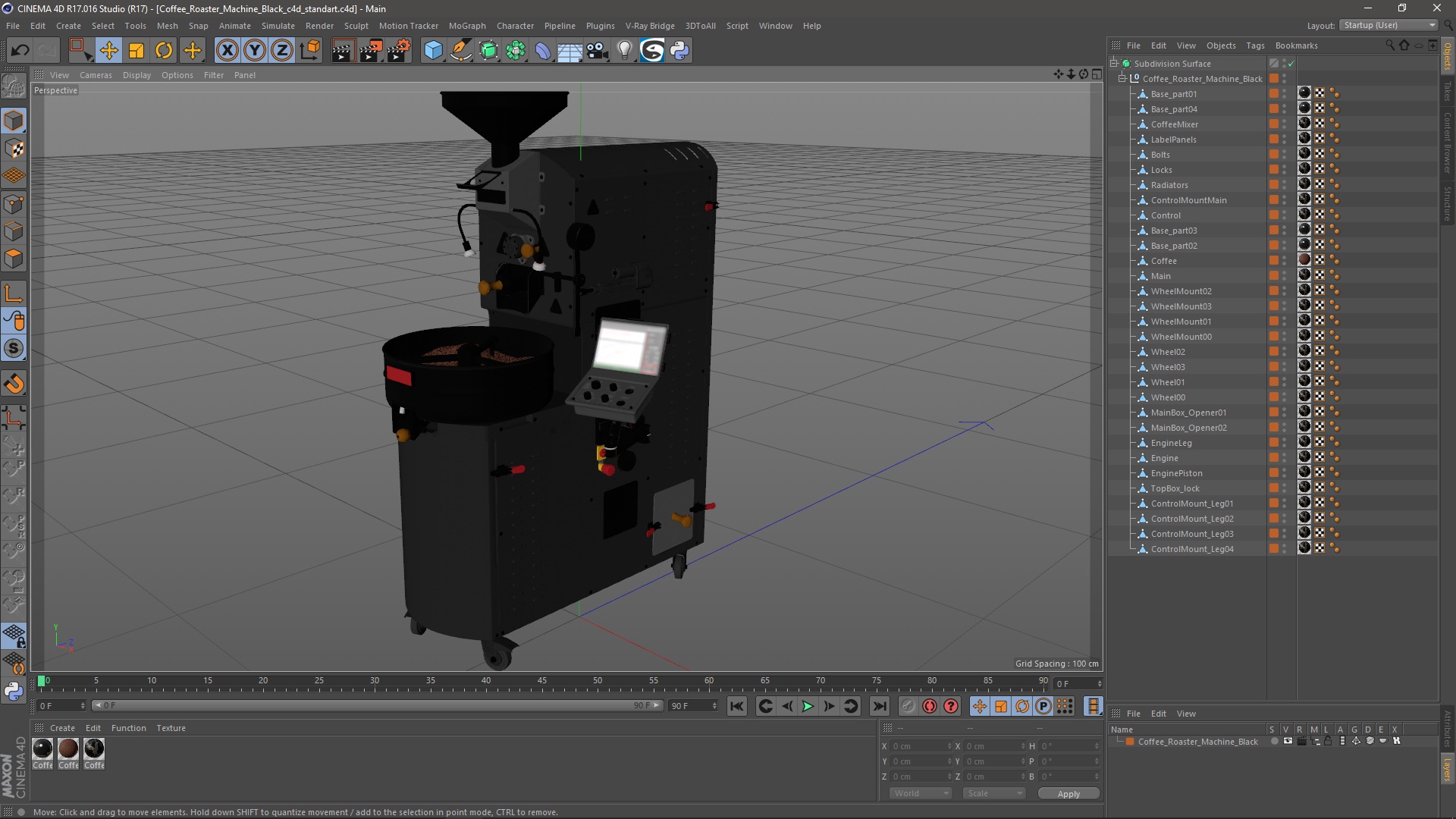1456x819 pixels.
Task: Toggle Subdivision Surface enable checkmark
Action: [1291, 64]
